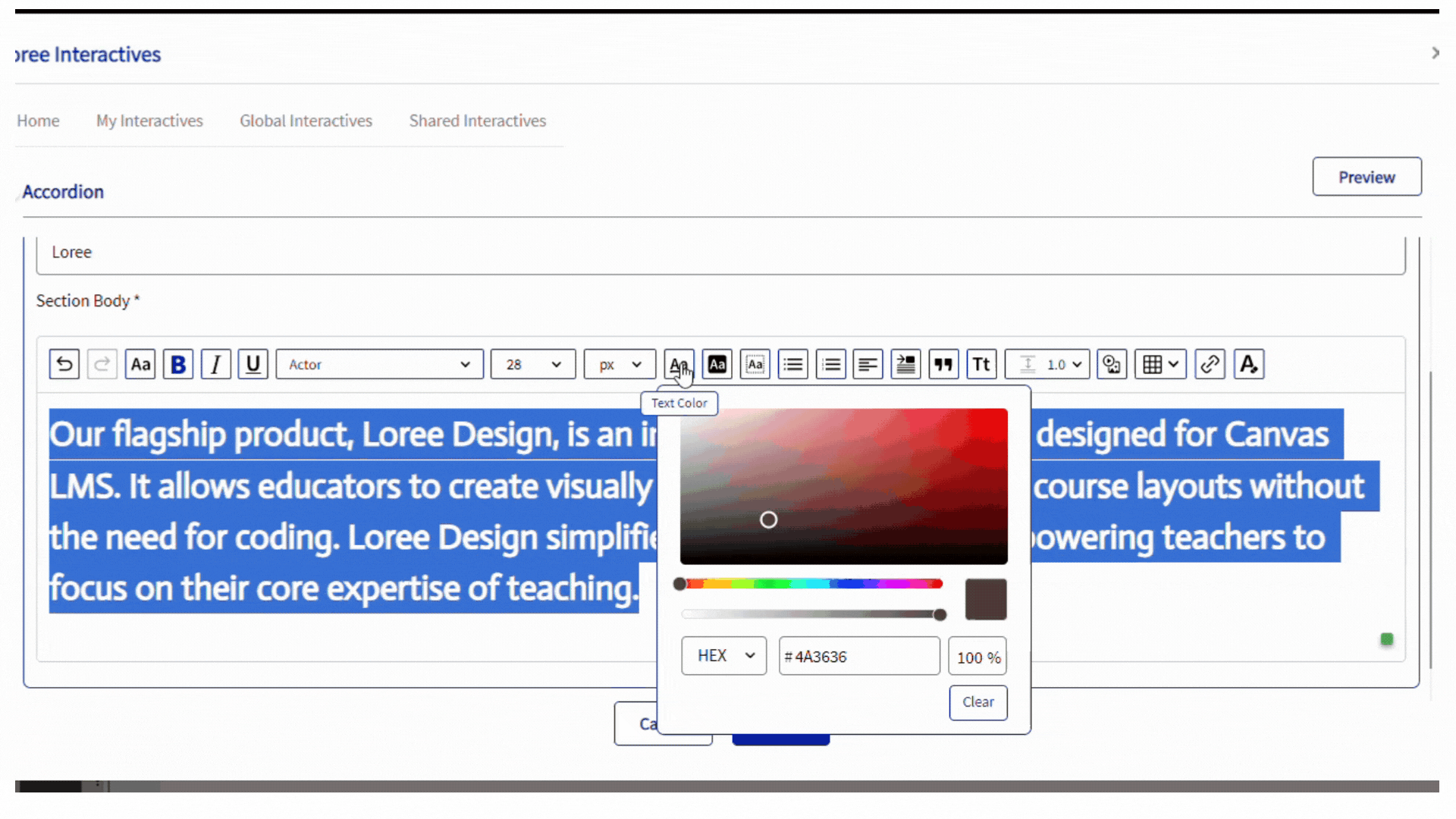
Task: Click the Text Color icon
Action: pyautogui.click(x=679, y=365)
